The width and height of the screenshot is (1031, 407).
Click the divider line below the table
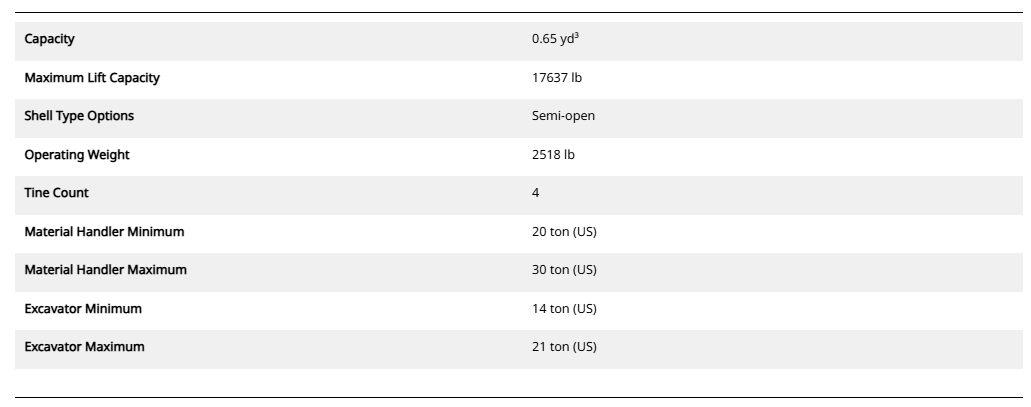point(515,397)
